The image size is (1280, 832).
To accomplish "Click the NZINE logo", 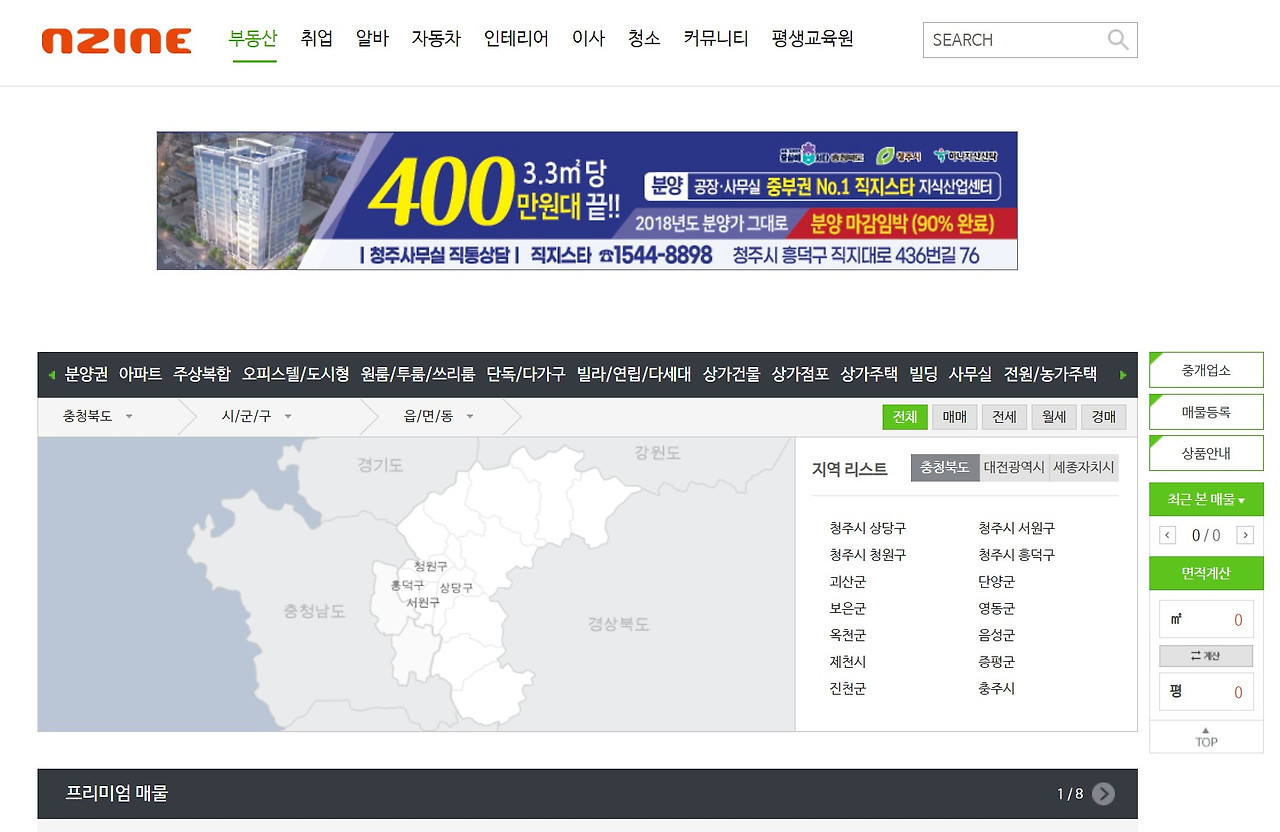I will 115,40.
